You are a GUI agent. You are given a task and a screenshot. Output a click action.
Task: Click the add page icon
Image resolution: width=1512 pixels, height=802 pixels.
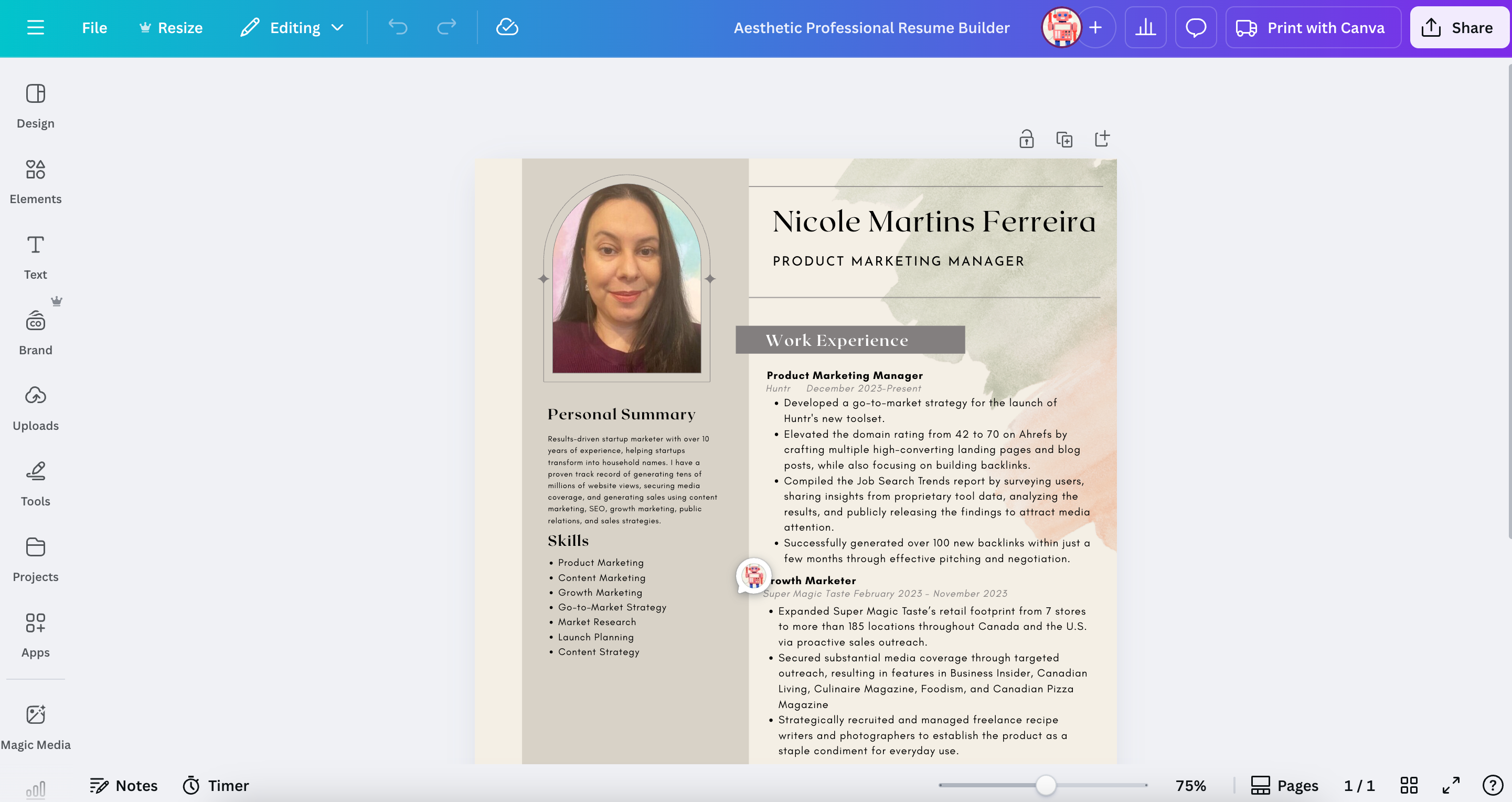point(1102,139)
